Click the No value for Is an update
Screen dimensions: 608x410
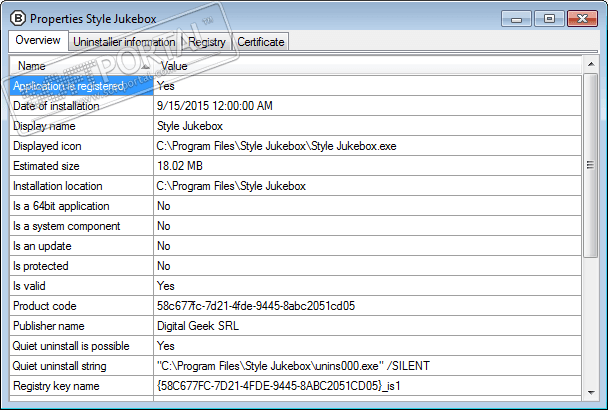(x=164, y=246)
